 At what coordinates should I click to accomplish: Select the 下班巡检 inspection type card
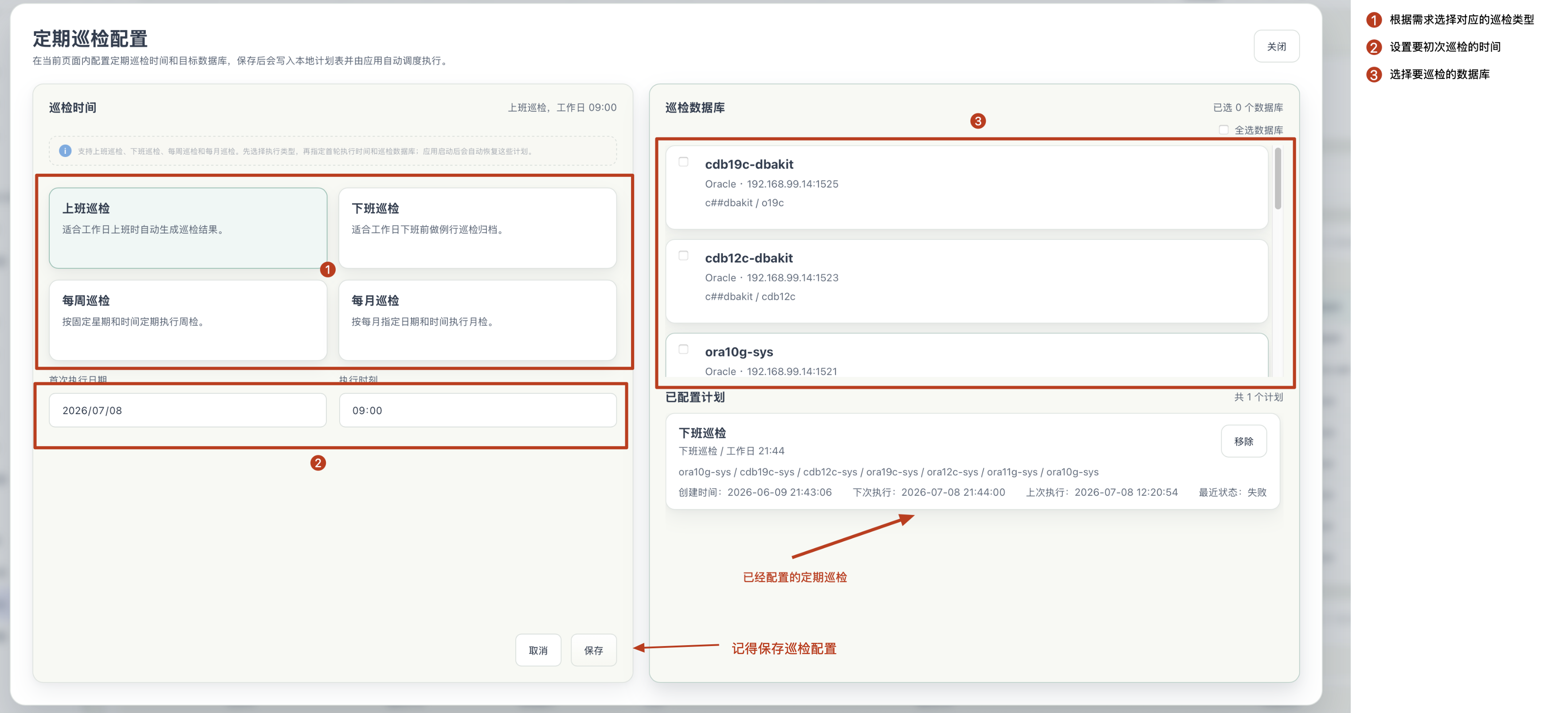[x=477, y=228]
